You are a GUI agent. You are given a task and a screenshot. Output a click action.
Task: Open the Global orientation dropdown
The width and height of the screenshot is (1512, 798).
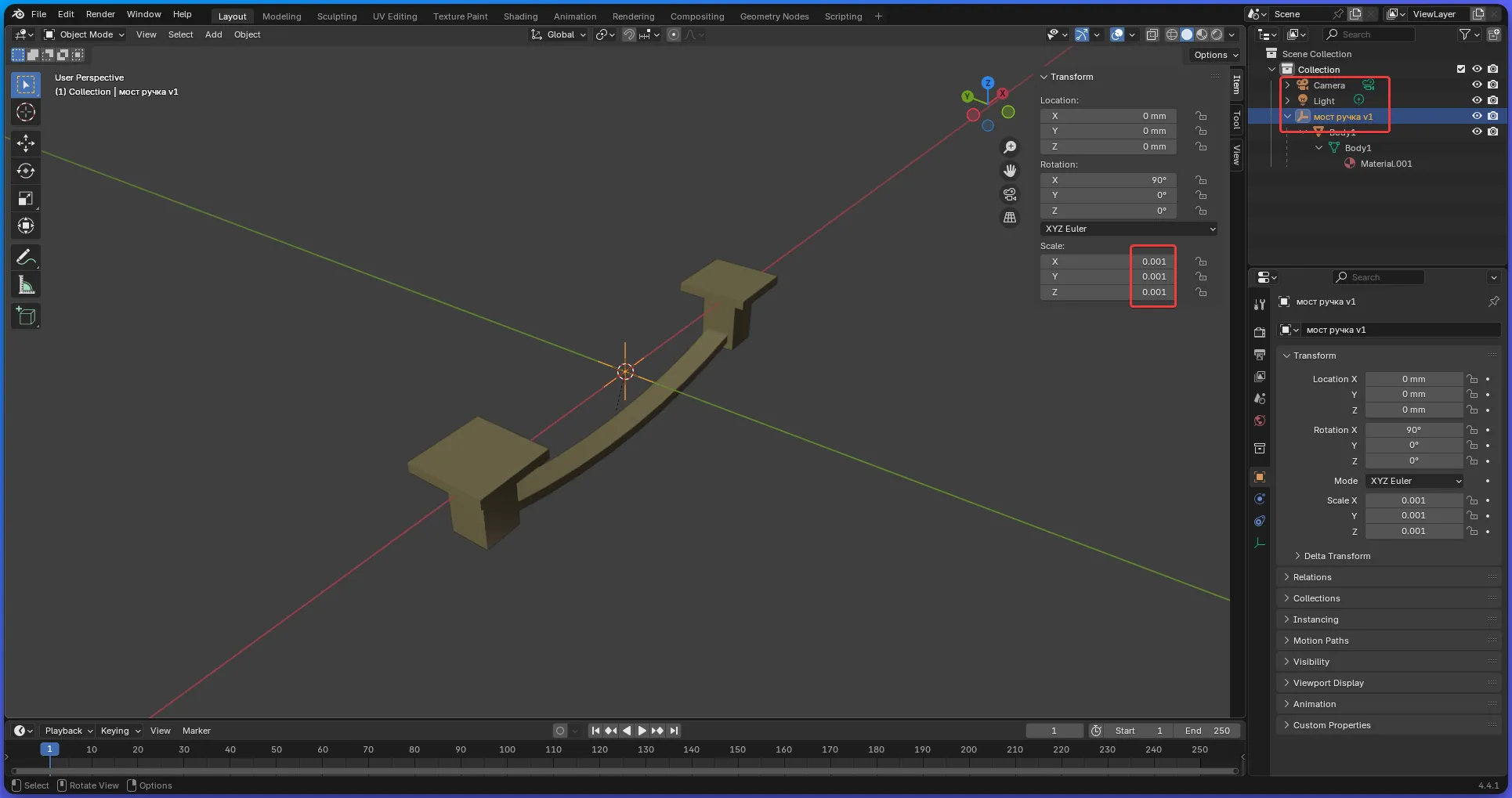point(559,34)
